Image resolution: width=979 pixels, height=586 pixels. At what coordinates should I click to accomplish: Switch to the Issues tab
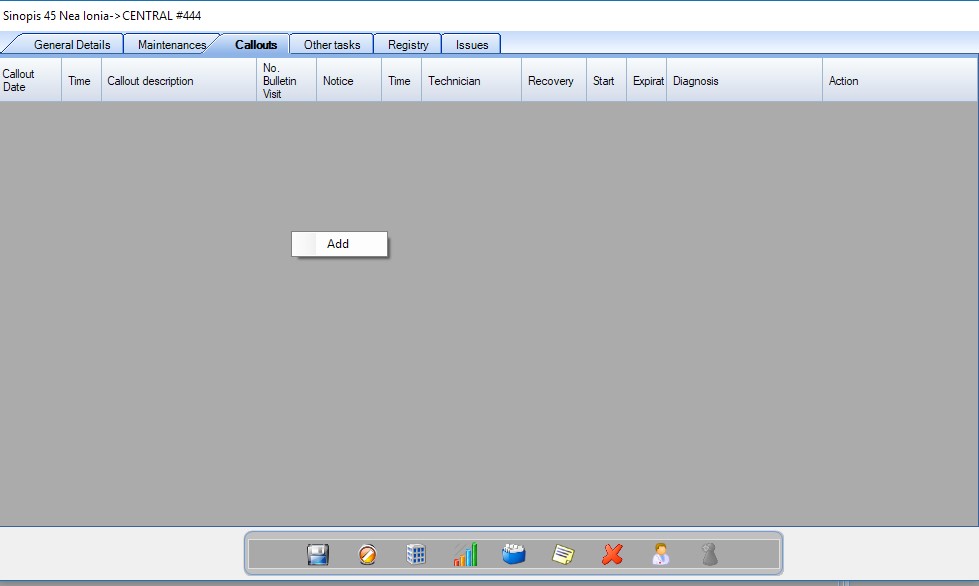point(472,45)
